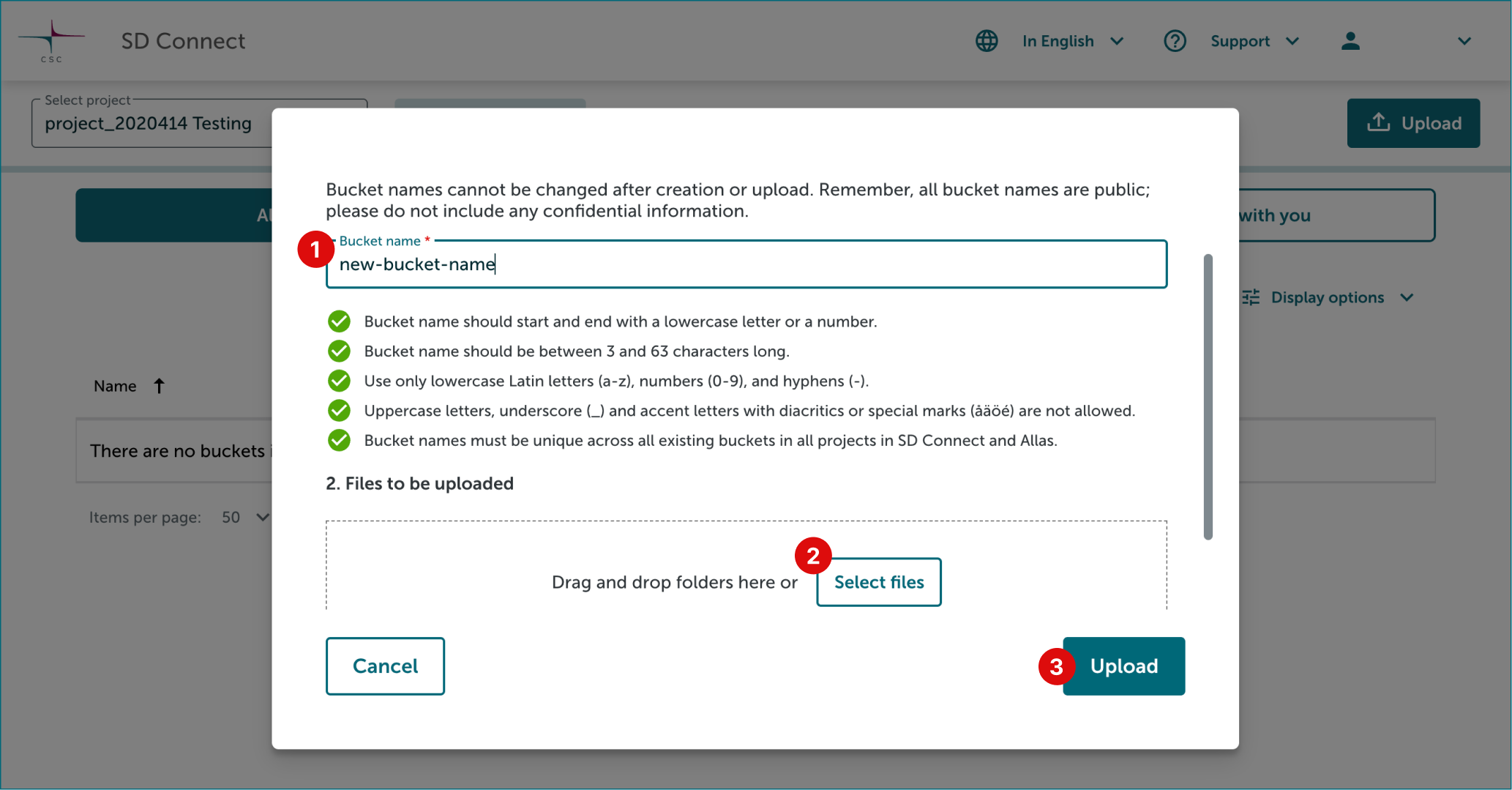Expand the In English language dropdown
The height and width of the screenshot is (790, 1512).
click(1072, 41)
